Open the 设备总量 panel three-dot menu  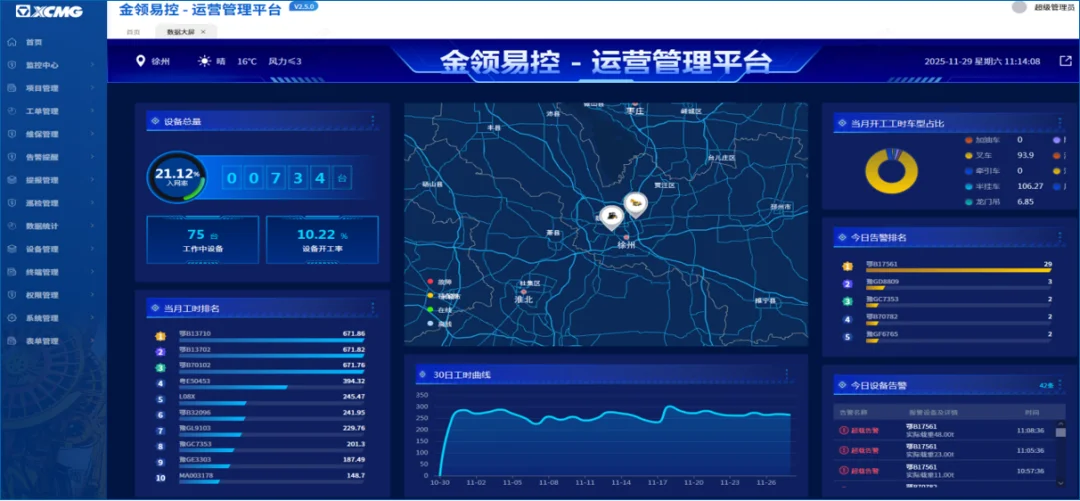[x=373, y=122]
